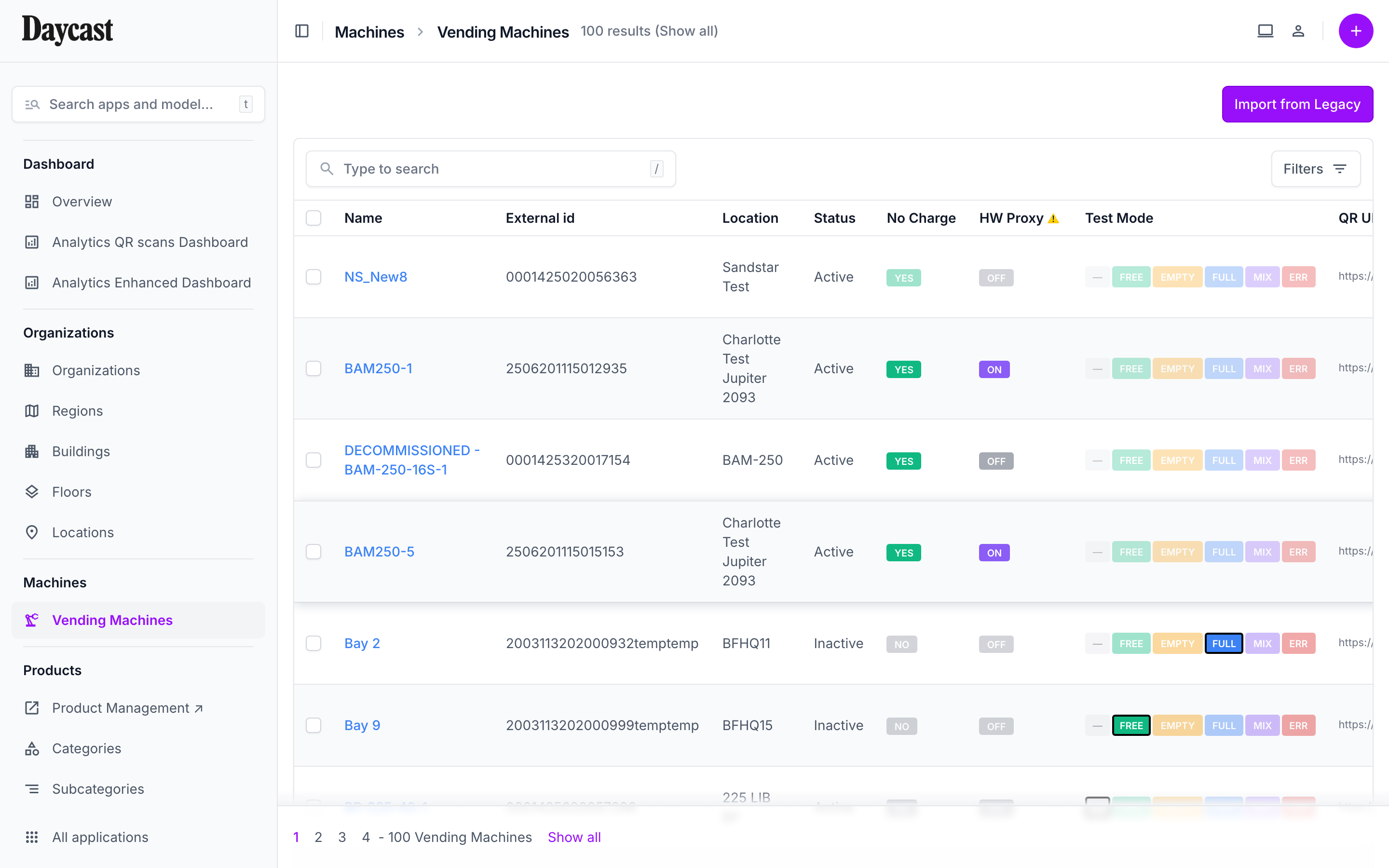Open All applications grid icon
Viewport: 1389px width, 868px height.
coord(32,837)
